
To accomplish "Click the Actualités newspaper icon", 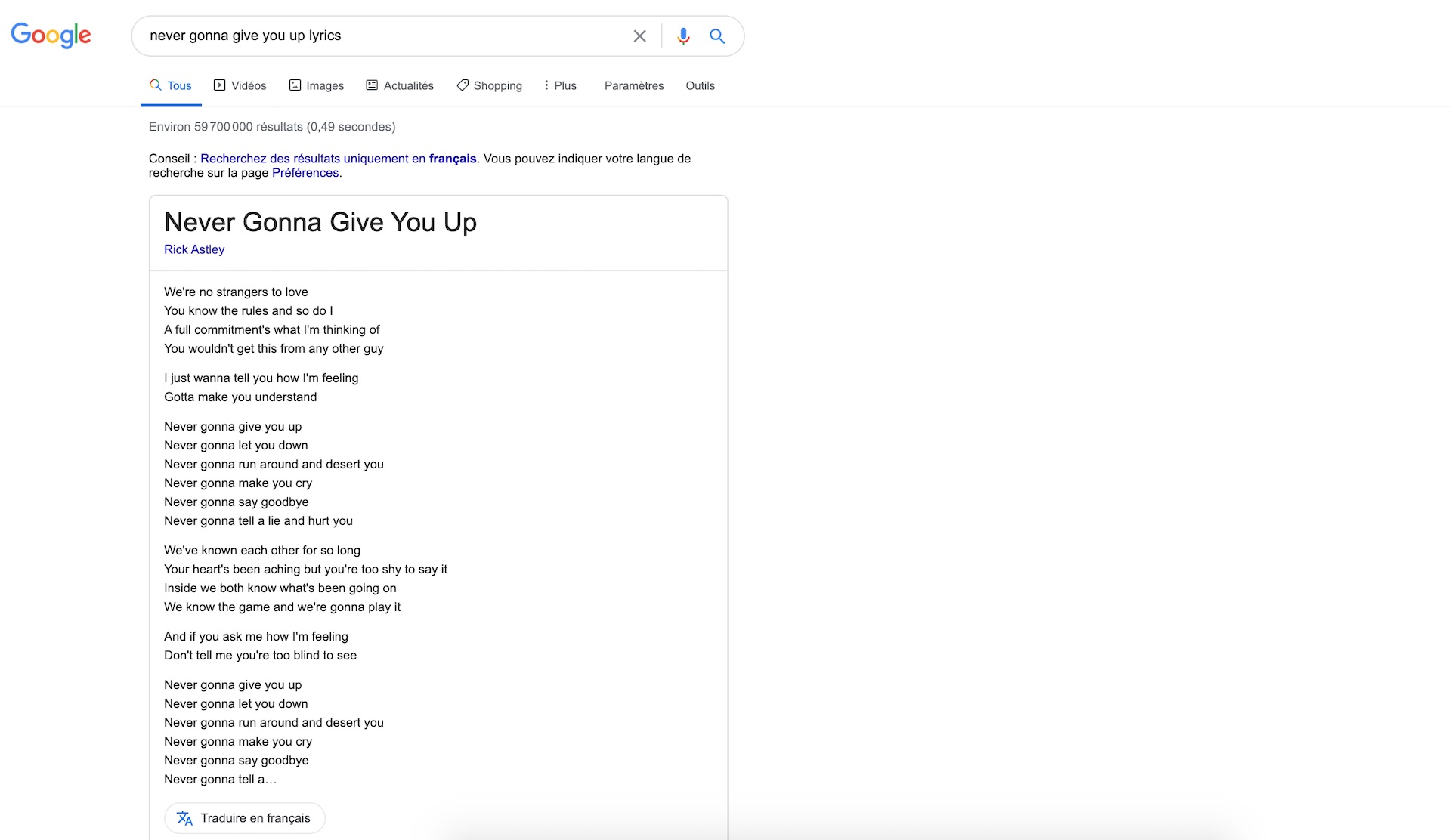I will pyautogui.click(x=372, y=85).
